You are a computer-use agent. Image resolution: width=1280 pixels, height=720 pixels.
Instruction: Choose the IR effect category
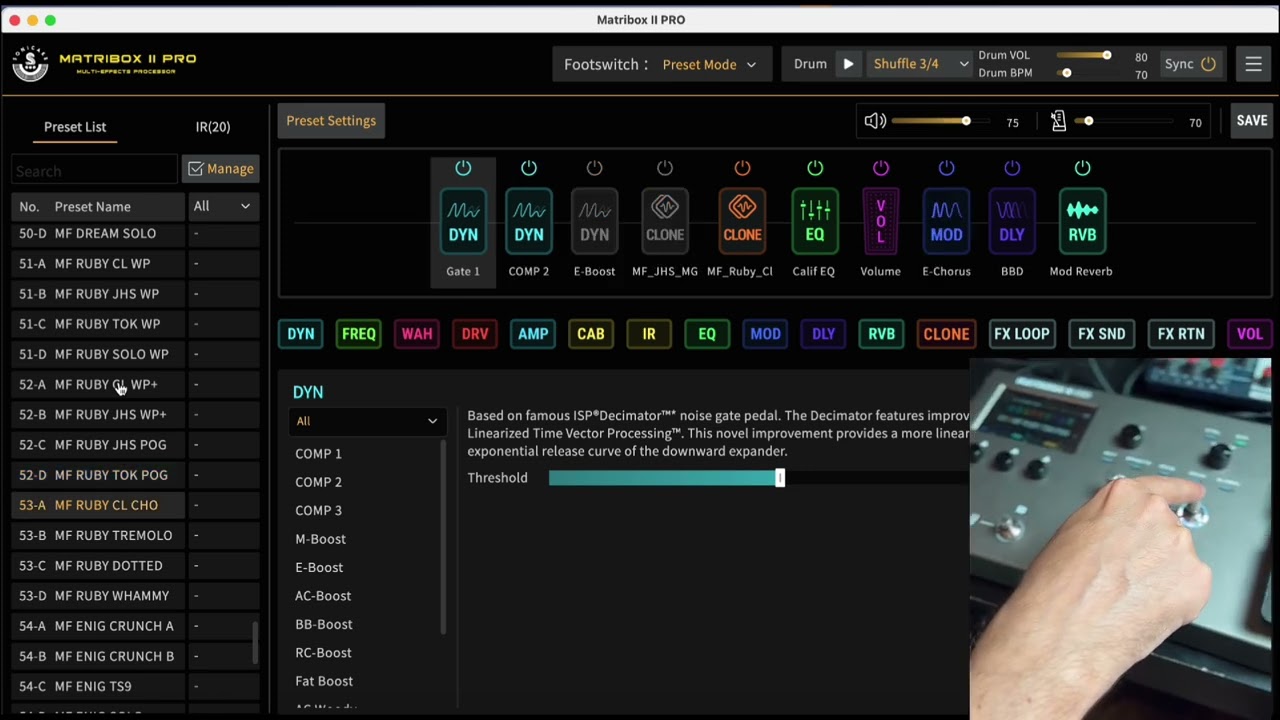tap(649, 334)
